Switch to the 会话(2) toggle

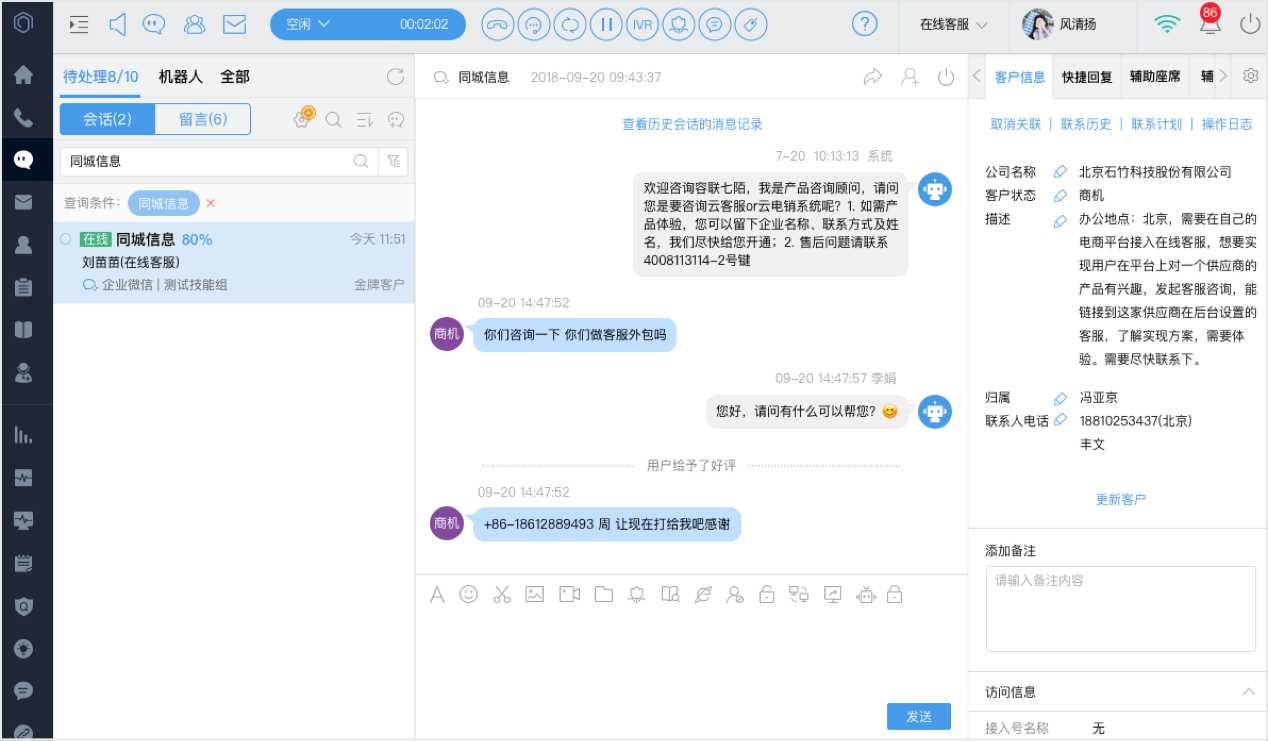coord(108,119)
